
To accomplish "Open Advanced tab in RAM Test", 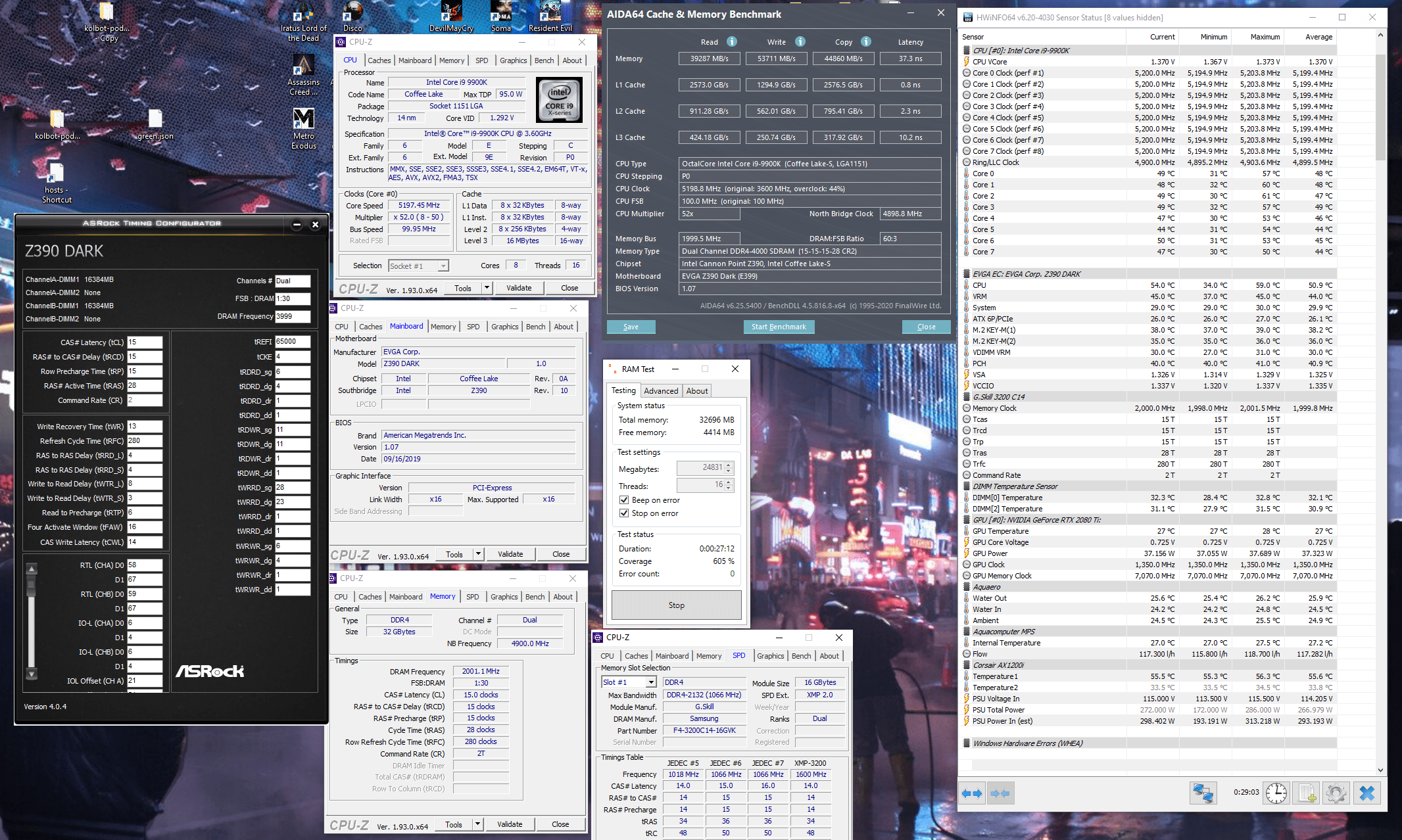I will coord(661,391).
